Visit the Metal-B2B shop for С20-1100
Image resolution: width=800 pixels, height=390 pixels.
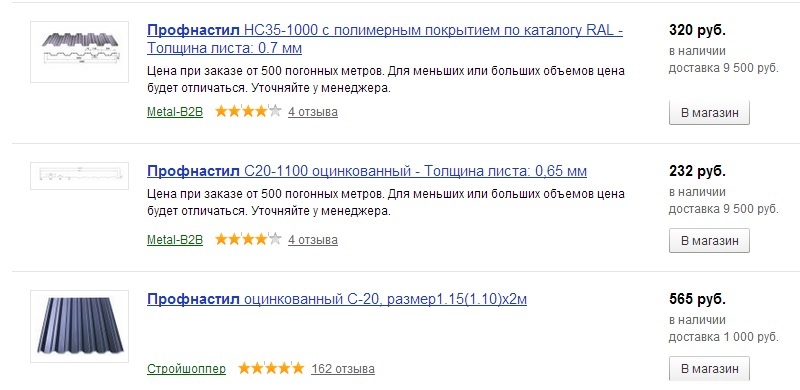pyautogui.click(x=175, y=239)
